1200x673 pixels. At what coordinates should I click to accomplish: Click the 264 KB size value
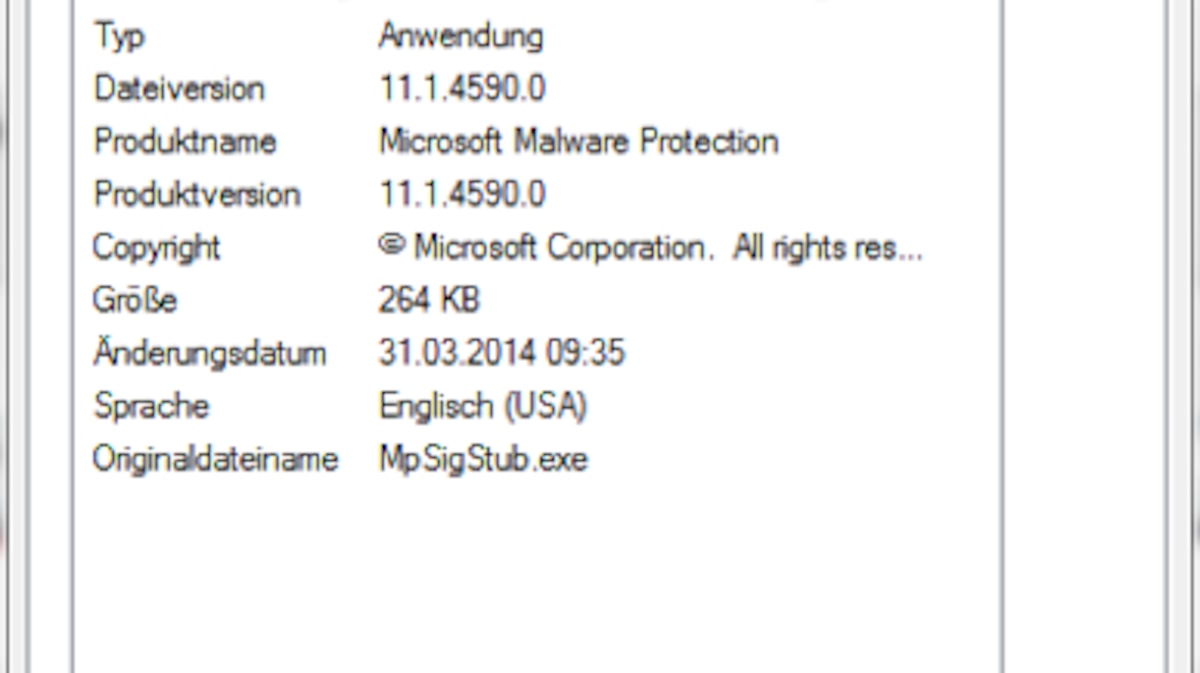point(429,300)
